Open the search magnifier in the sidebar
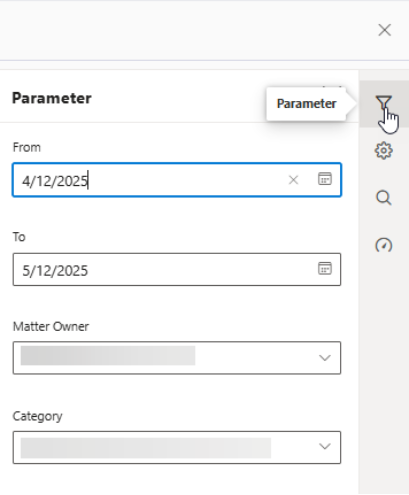Screen dimensions: 409x495 point(384,198)
